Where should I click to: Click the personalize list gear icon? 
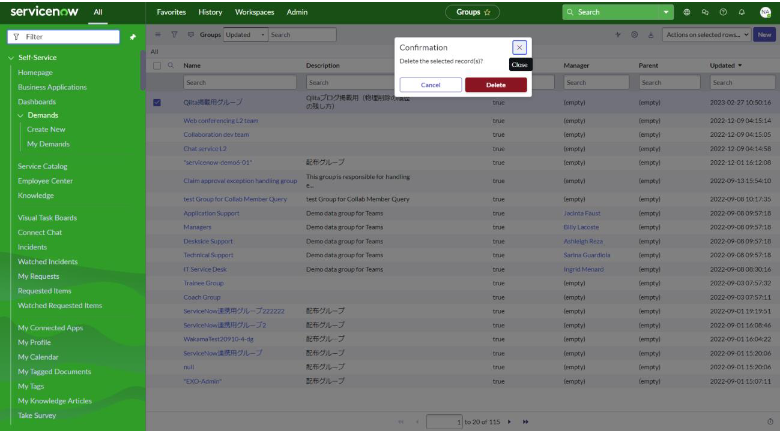[634, 34]
